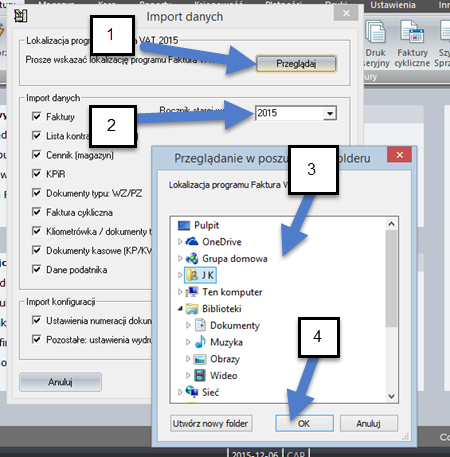Expand the Dokumenty tree node

click(x=188, y=325)
